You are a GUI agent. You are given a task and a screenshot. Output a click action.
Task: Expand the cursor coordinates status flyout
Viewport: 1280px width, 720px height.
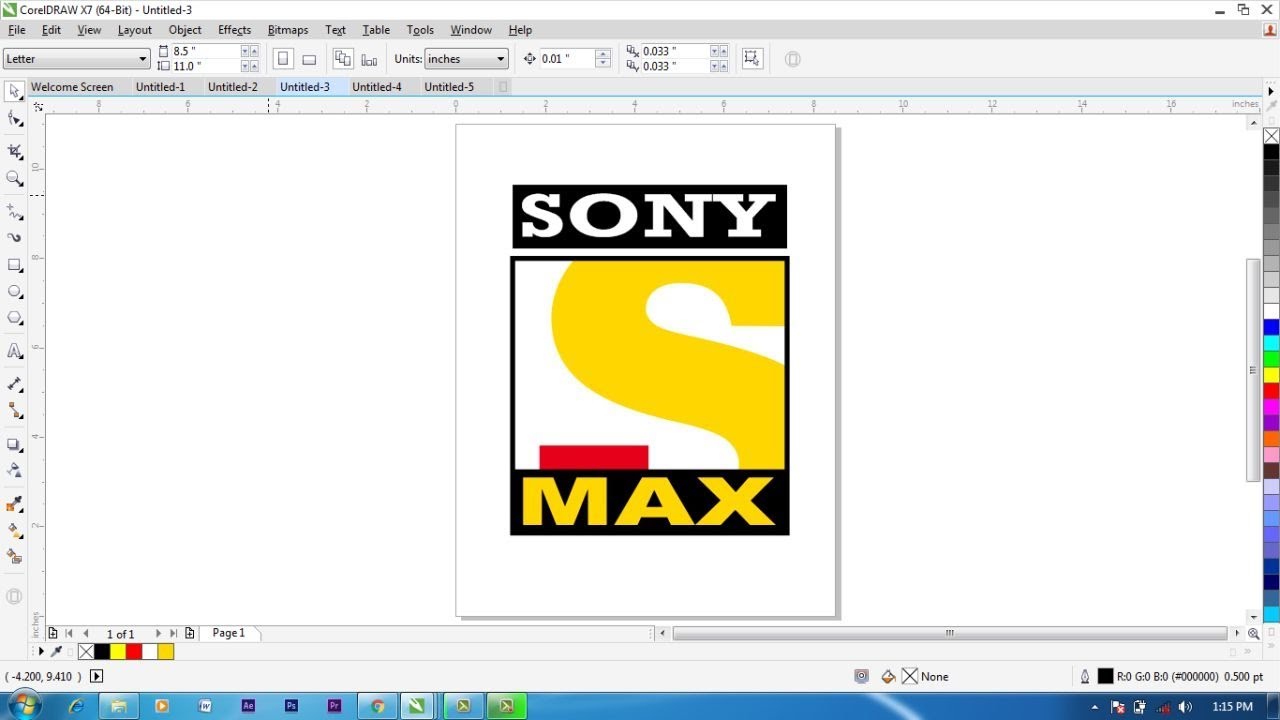click(96, 677)
